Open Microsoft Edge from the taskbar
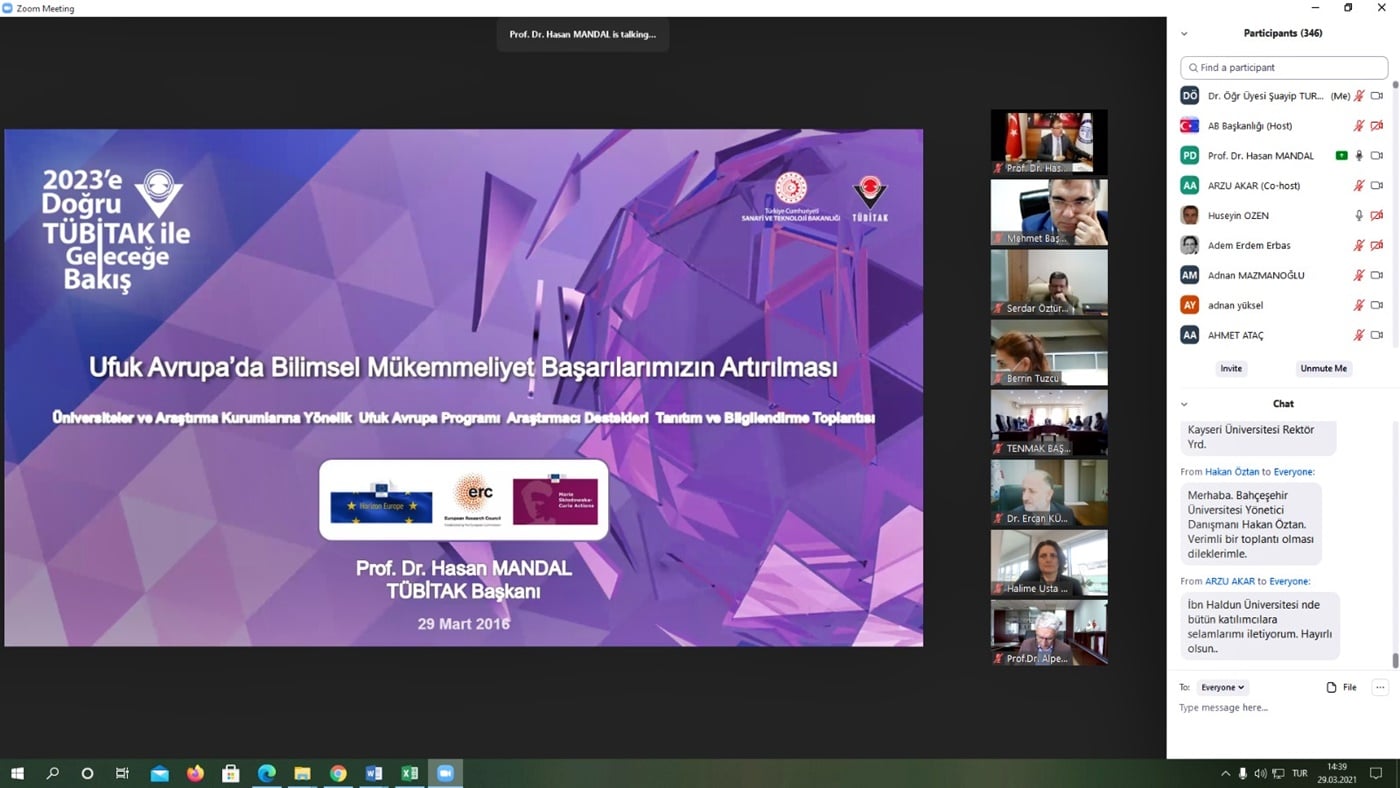The height and width of the screenshot is (788, 1400). [x=267, y=773]
